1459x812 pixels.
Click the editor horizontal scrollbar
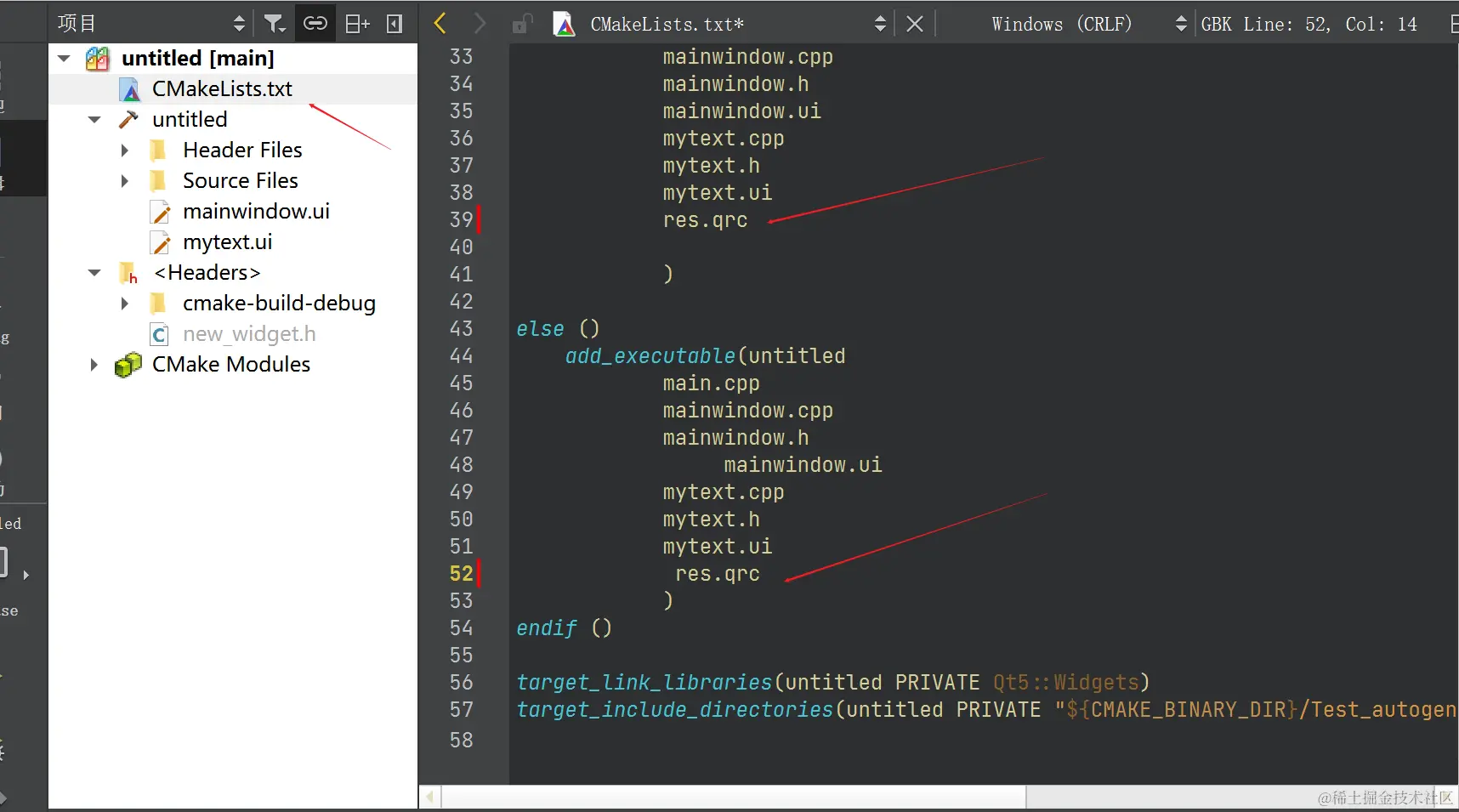[x=734, y=798]
